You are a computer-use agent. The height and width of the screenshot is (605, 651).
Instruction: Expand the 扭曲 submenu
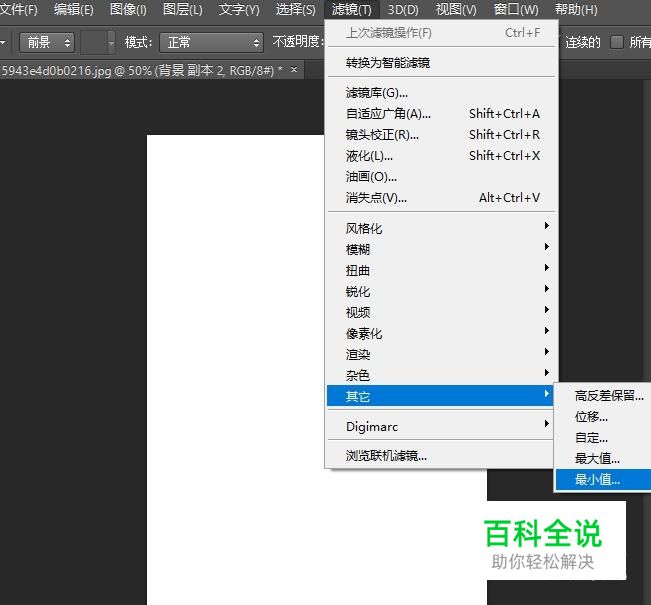click(x=441, y=270)
